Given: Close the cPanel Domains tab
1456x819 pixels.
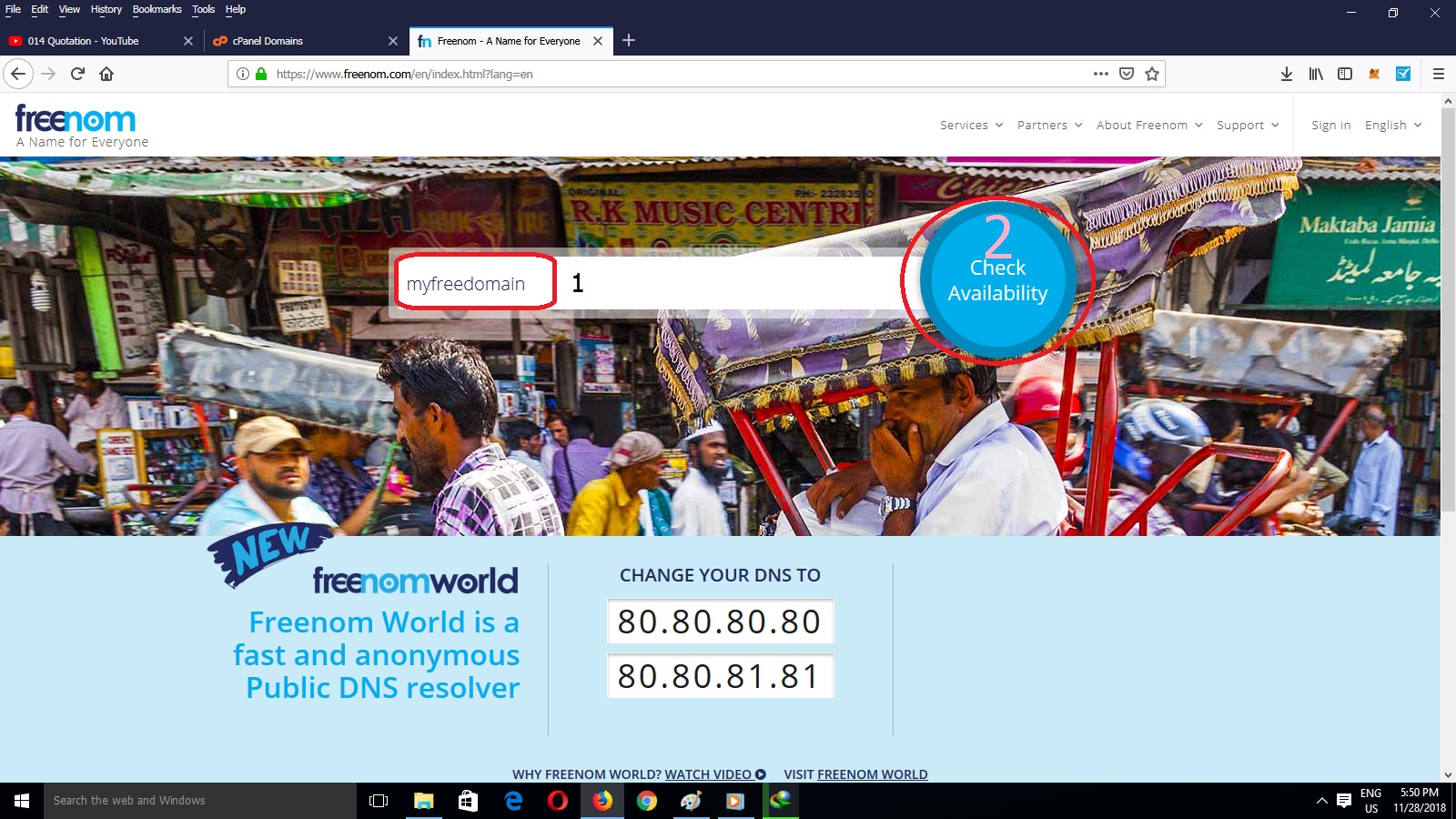Looking at the screenshot, I should click(393, 41).
